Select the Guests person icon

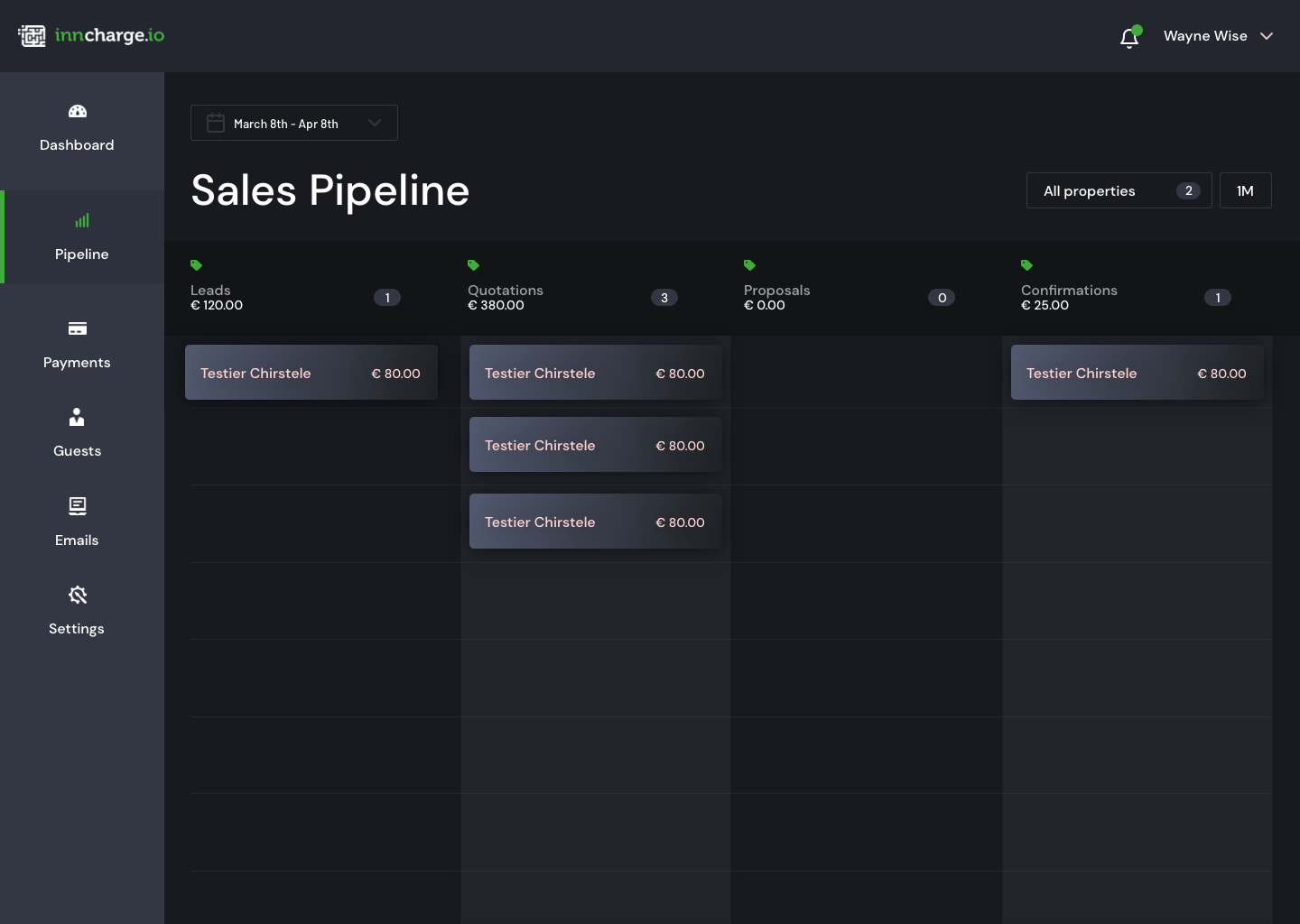point(77,417)
